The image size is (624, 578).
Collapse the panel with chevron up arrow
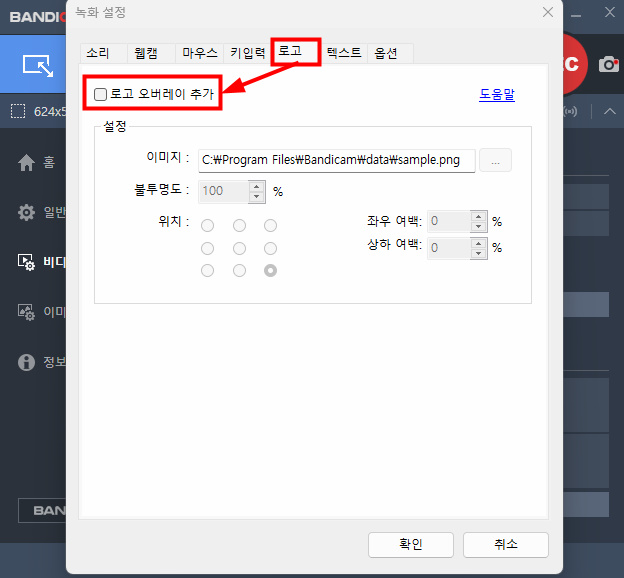pyautogui.click(x=609, y=111)
